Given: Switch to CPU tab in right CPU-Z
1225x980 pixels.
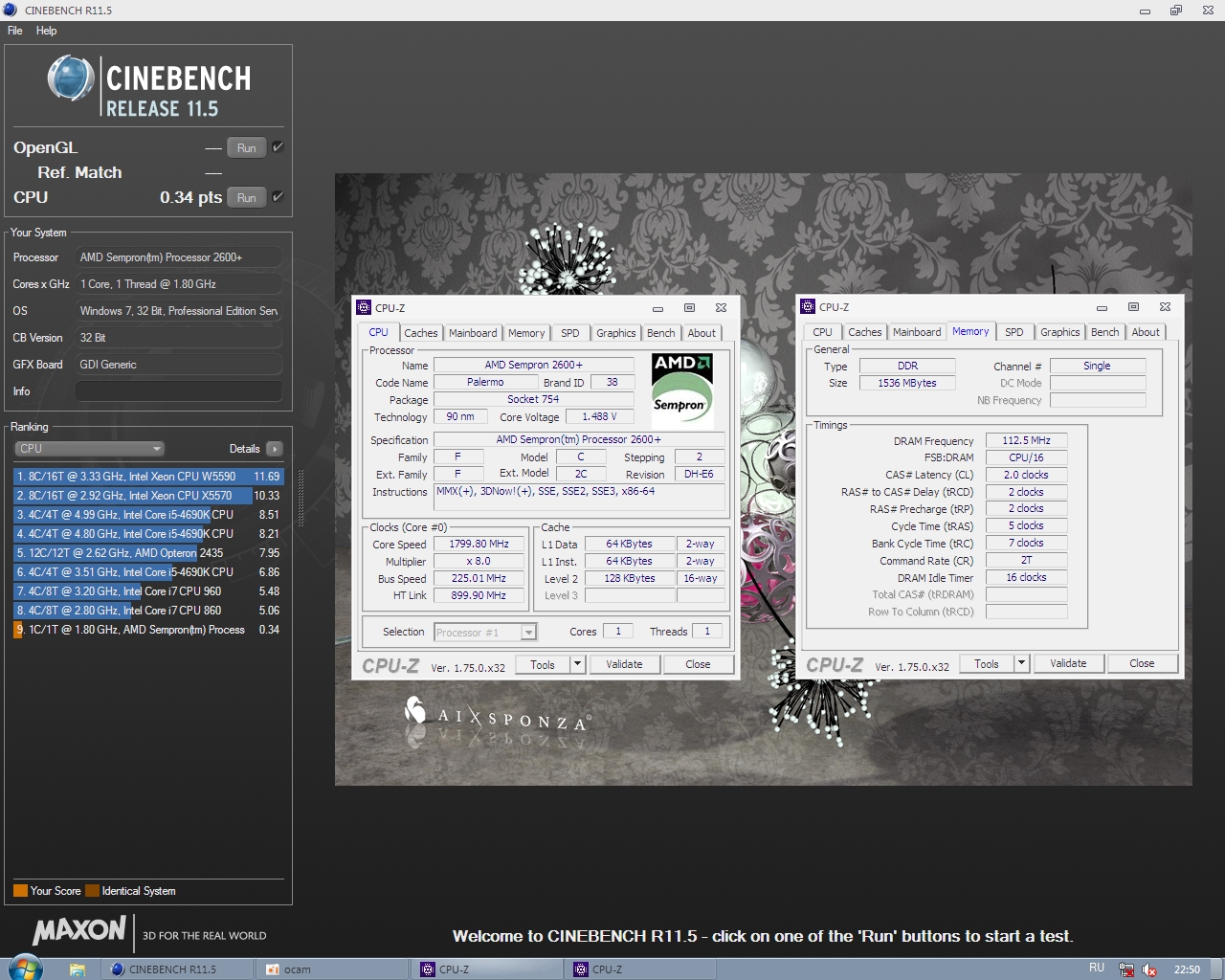Looking at the screenshot, I should pyautogui.click(x=822, y=332).
